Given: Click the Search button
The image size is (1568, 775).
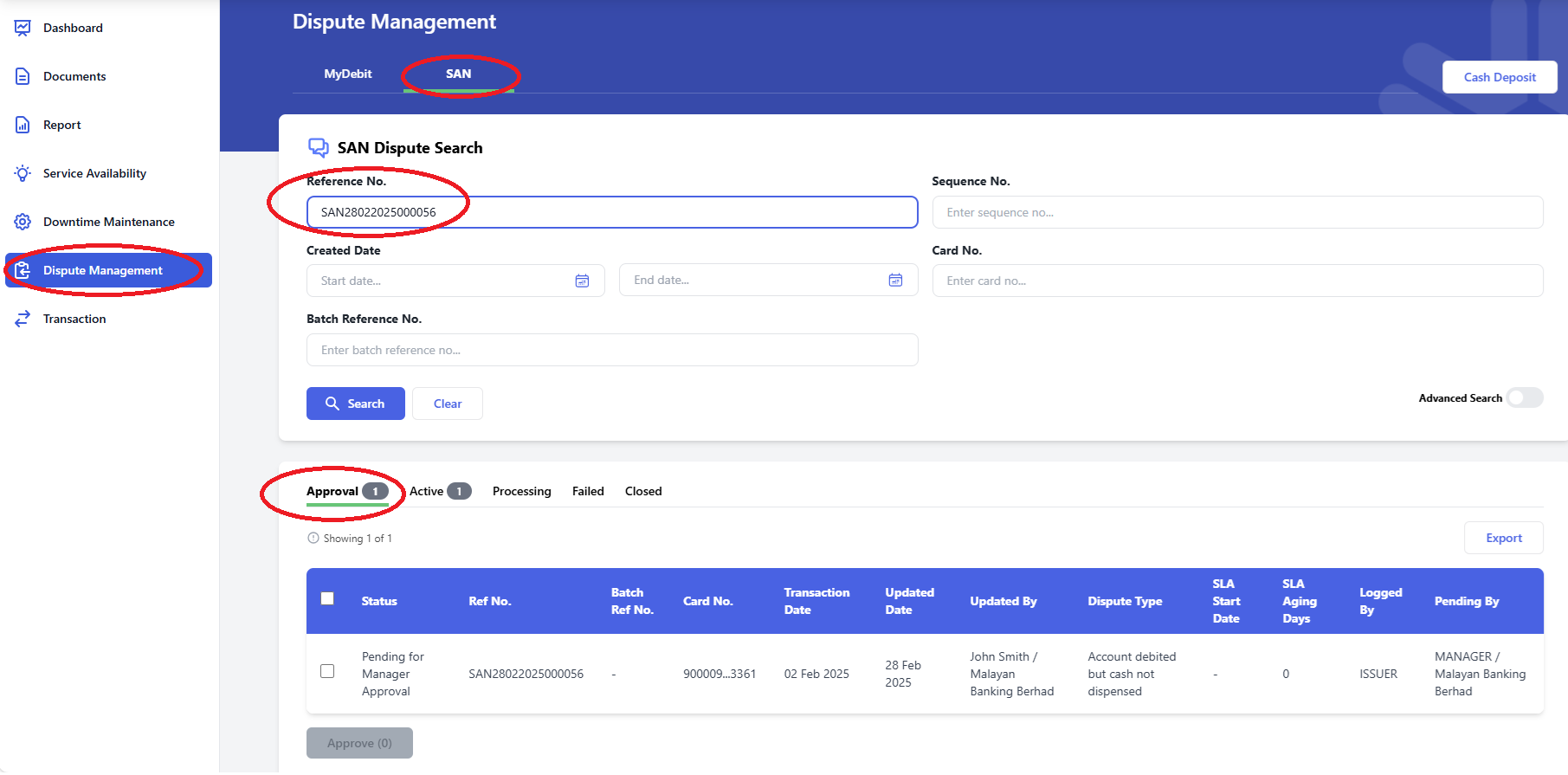Looking at the screenshot, I should pyautogui.click(x=356, y=404).
